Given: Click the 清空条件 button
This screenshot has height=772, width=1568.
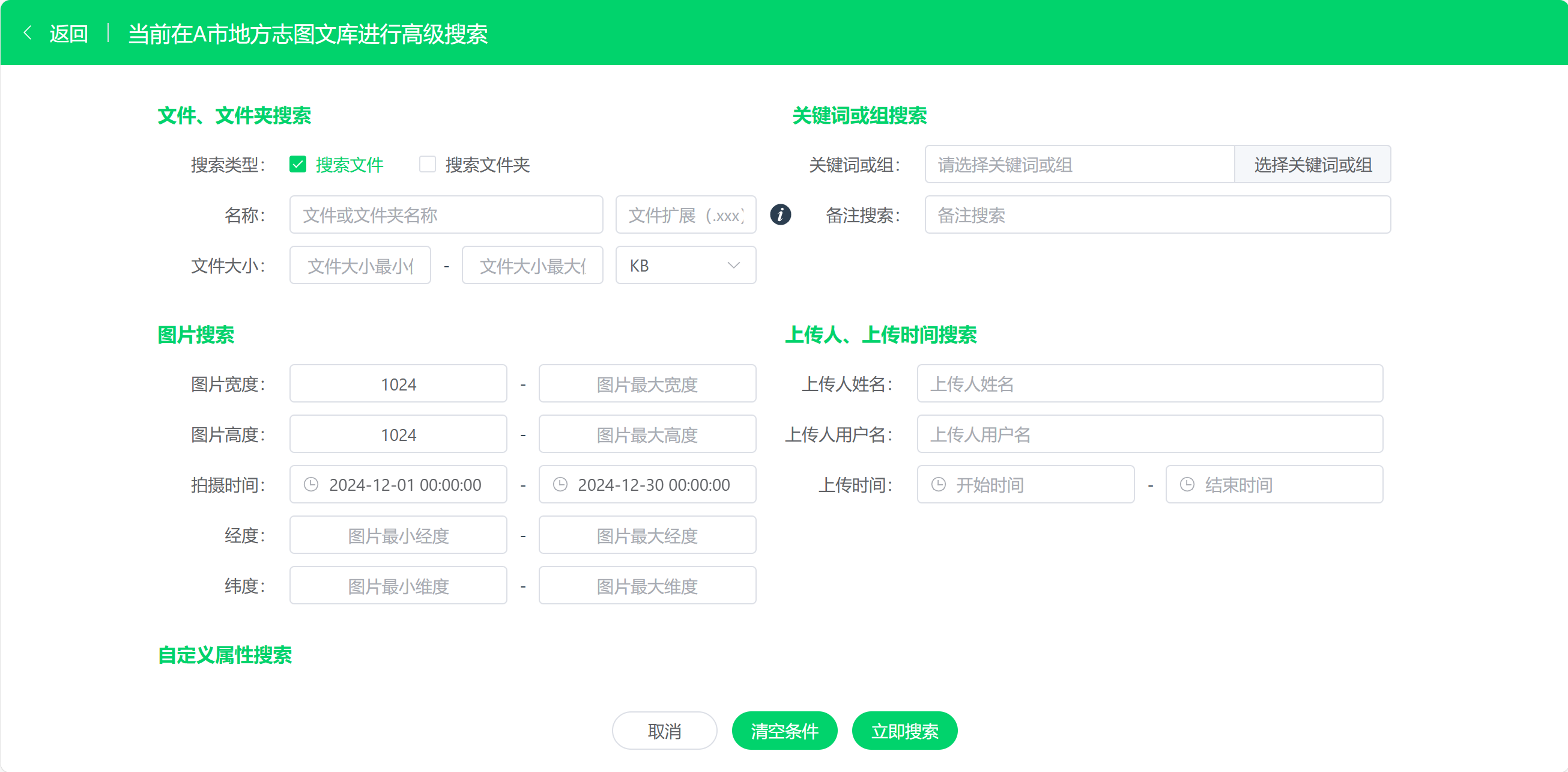Looking at the screenshot, I should coord(784,731).
